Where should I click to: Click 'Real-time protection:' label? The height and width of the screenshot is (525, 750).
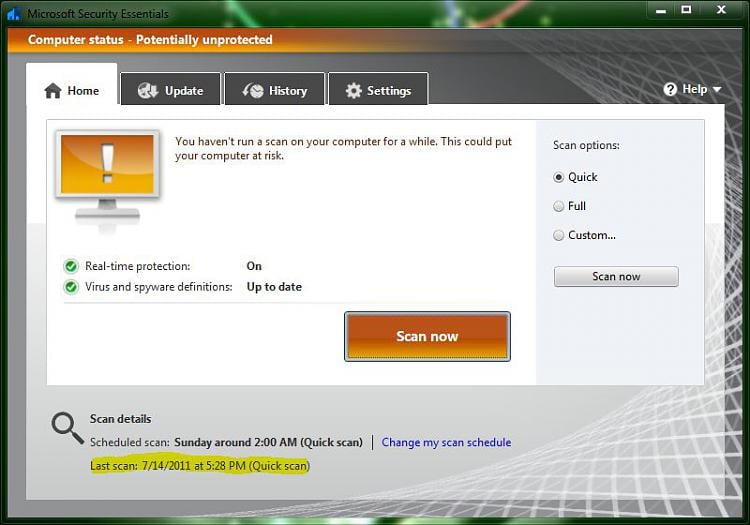[x=138, y=266]
